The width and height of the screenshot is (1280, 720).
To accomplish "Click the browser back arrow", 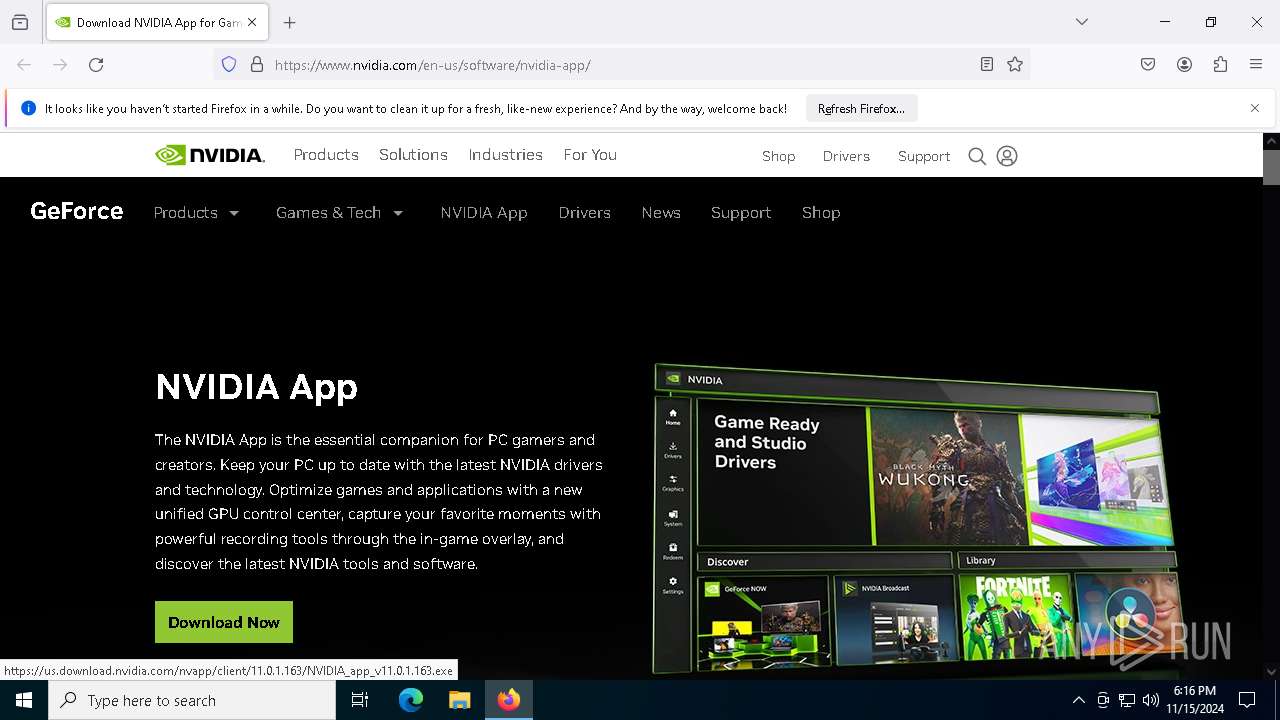I will [x=24, y=65].
